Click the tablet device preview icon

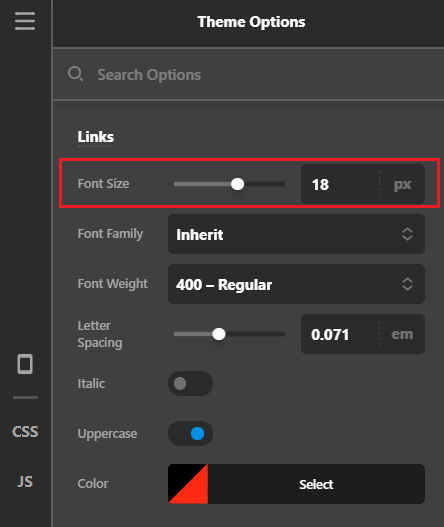25,364
